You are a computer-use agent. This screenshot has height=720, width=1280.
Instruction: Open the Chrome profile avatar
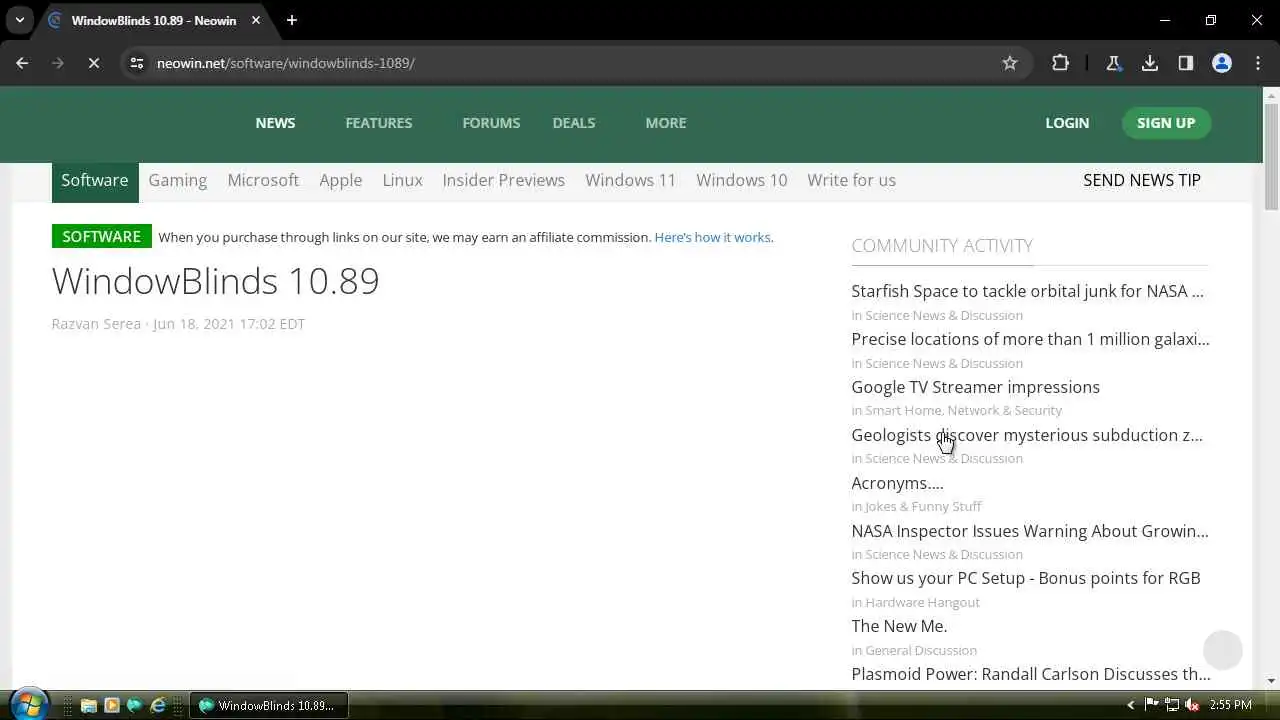1222,63
